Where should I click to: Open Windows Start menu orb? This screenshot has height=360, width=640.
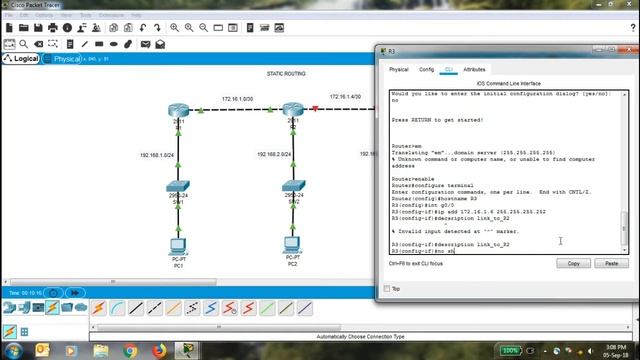[13, 351]
